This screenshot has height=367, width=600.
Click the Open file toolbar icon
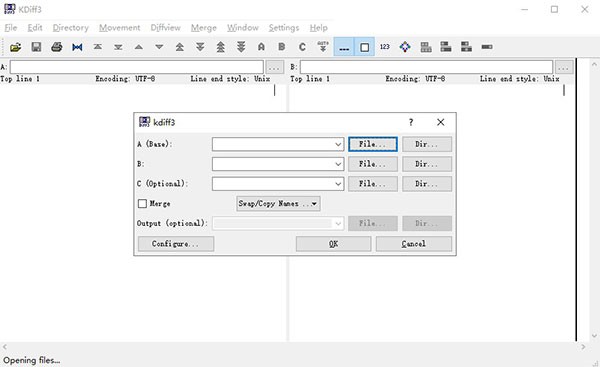(x=15, y=47)
